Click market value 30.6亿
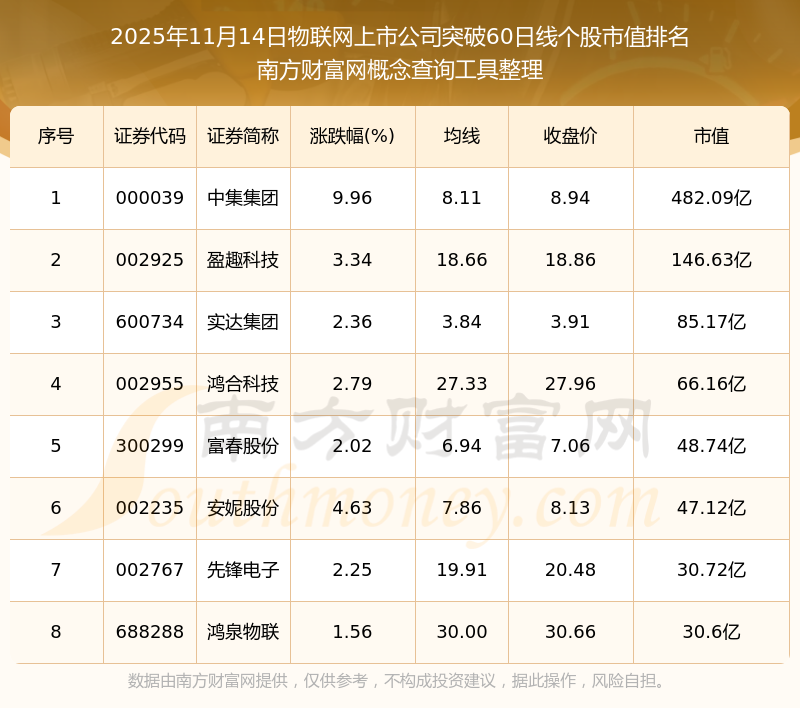Viewport: 800px width, 708px height. pyautogui.click(x=711, y=632)
